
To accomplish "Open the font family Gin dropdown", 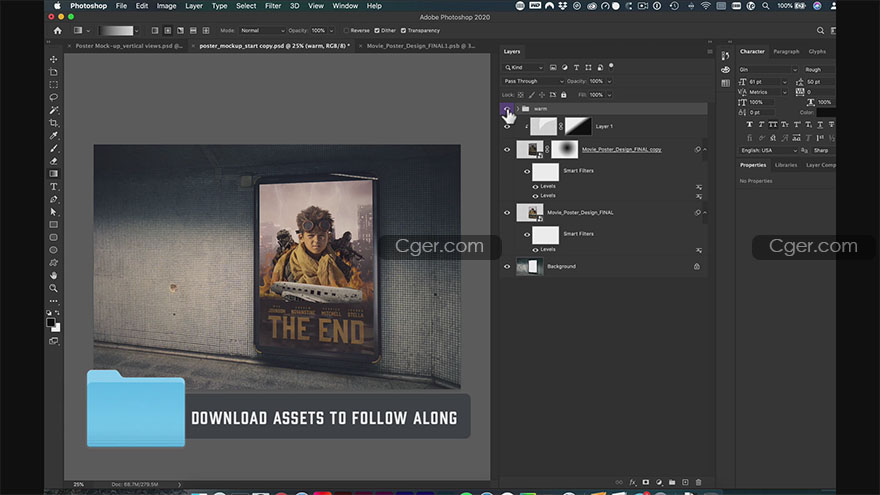I will (x=768, y=70).
